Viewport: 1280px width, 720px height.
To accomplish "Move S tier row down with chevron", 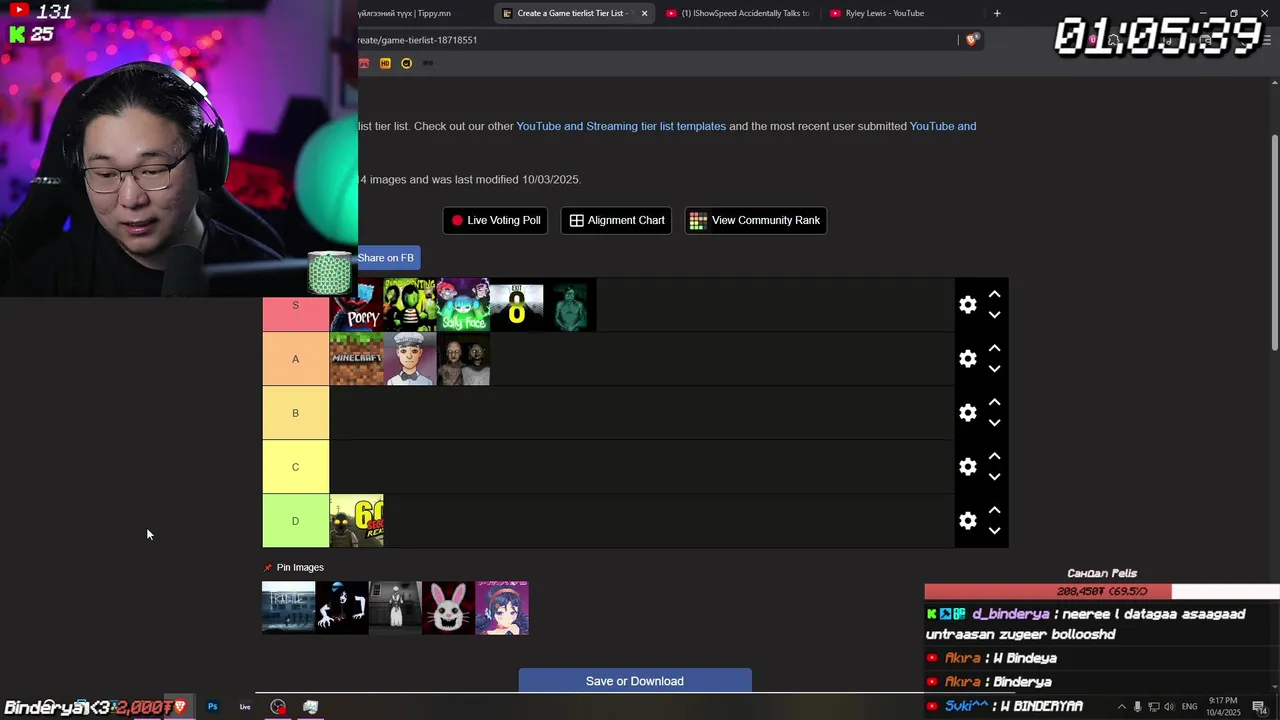I will 994,315.
